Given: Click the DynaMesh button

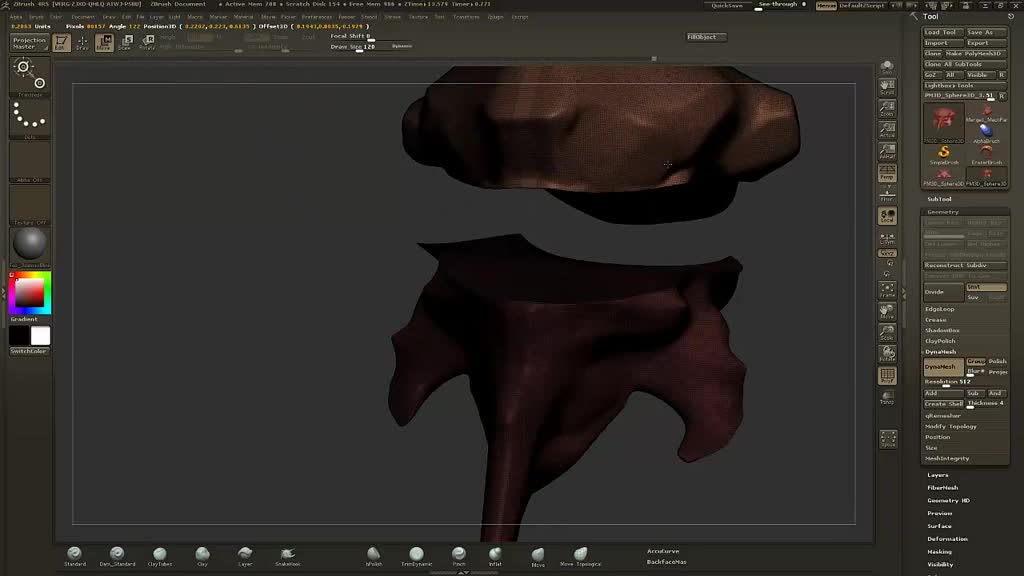Looking at the screenshot, I should (942, 367).
